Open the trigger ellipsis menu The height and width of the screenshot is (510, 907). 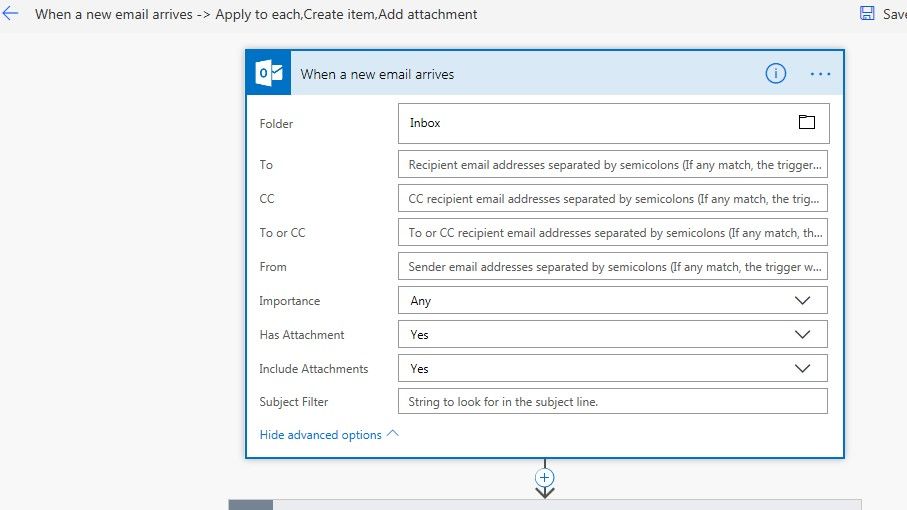pyautogui.click(x=820, y=73)
